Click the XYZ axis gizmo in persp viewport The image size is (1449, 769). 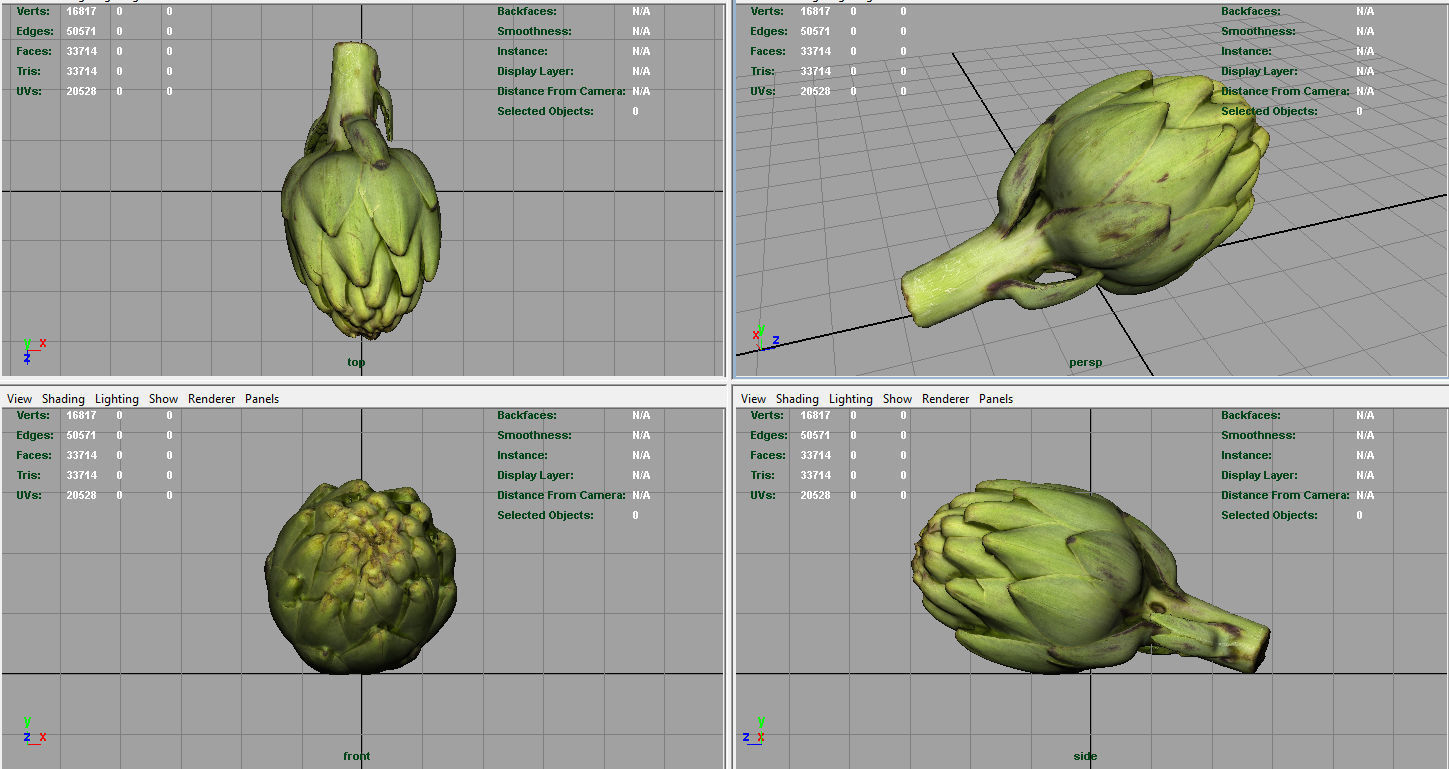click(766, 337)
